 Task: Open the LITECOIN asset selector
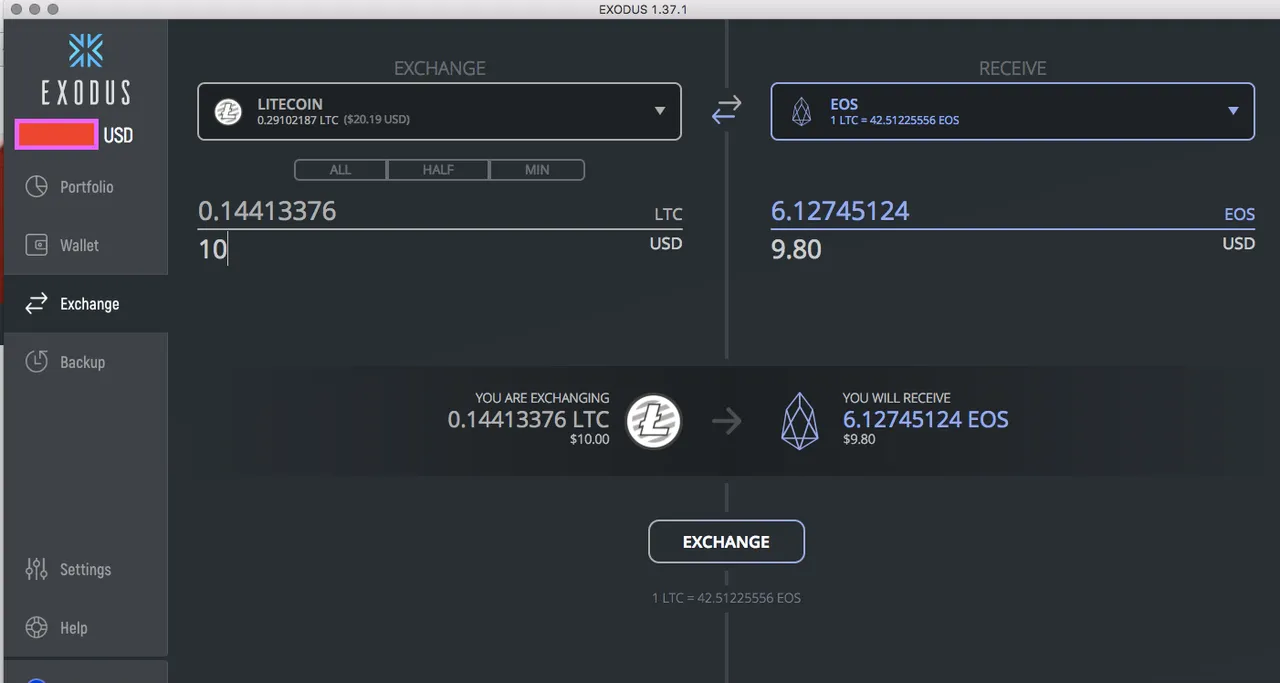coord(439,111)
